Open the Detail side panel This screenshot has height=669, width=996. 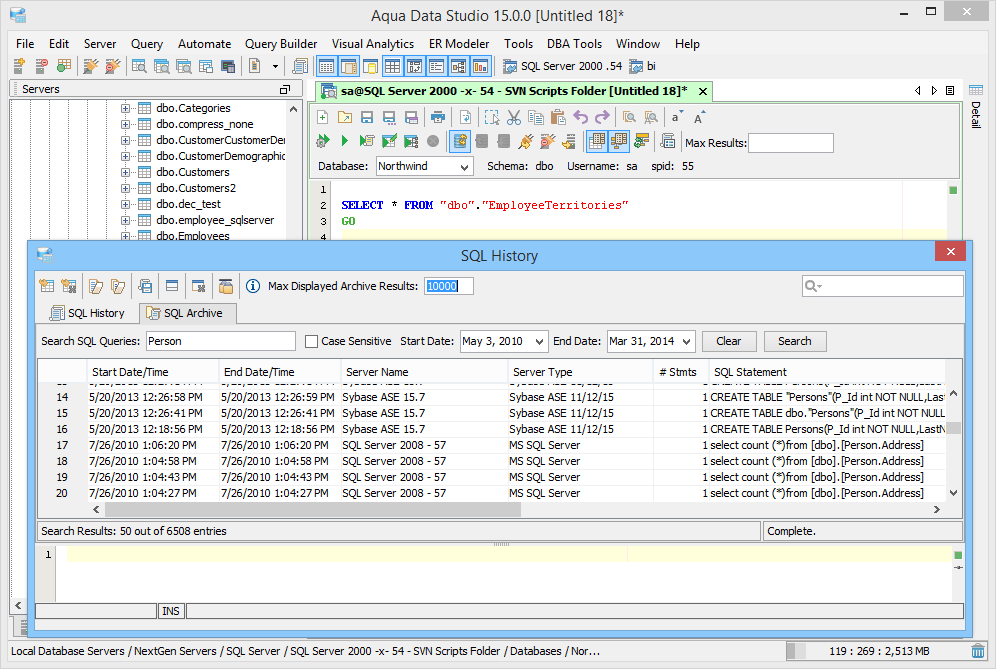976,107
